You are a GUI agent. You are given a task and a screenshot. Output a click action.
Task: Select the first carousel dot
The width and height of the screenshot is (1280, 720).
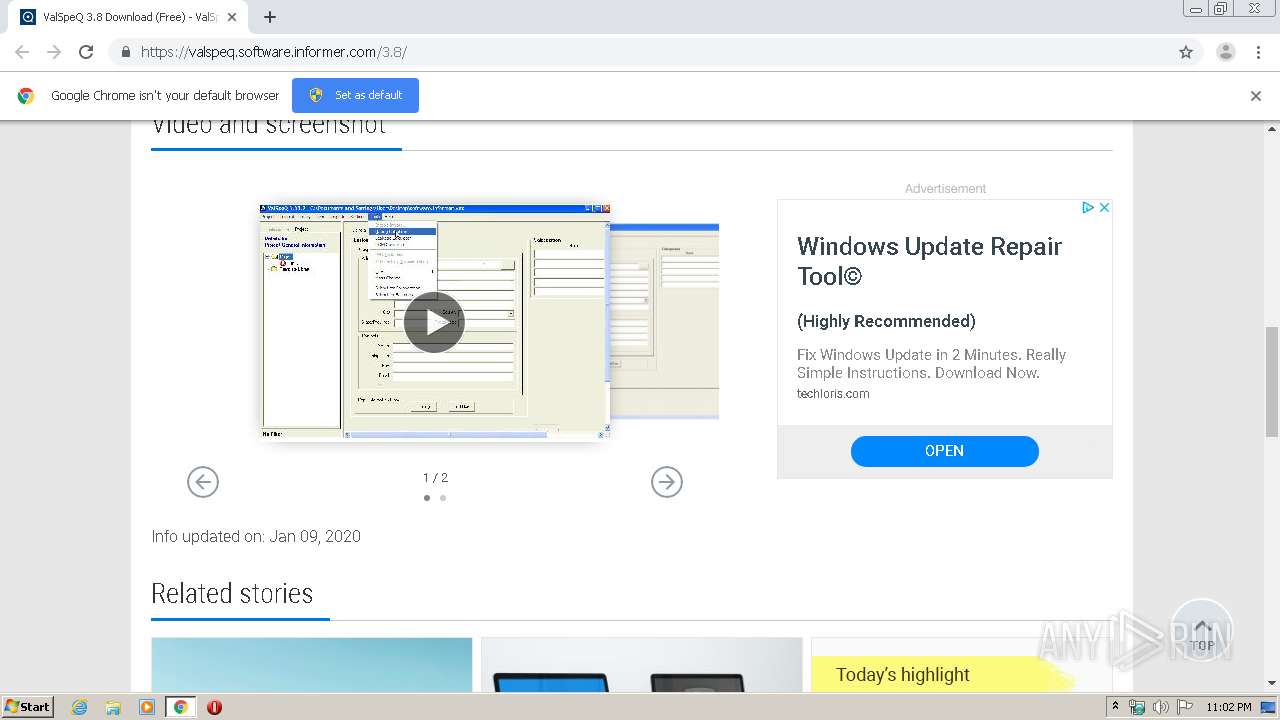(427, 498)
